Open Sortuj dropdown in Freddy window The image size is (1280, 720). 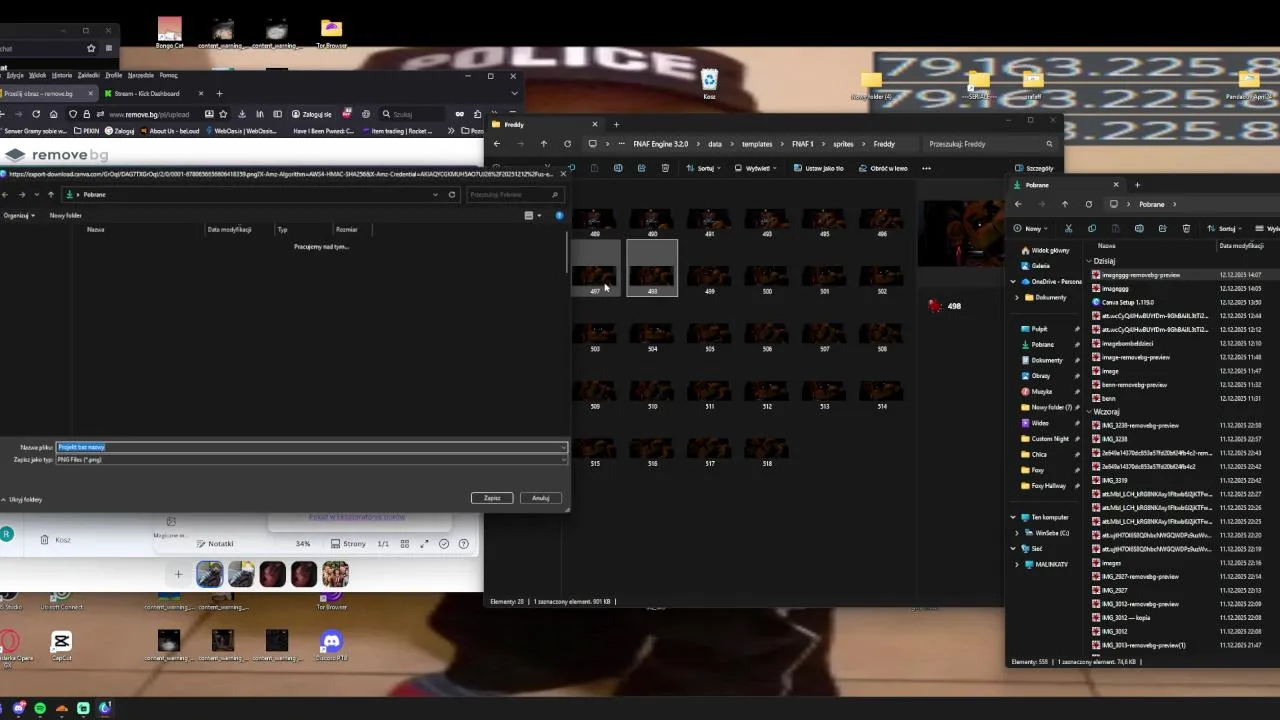[x=705, y=168]
